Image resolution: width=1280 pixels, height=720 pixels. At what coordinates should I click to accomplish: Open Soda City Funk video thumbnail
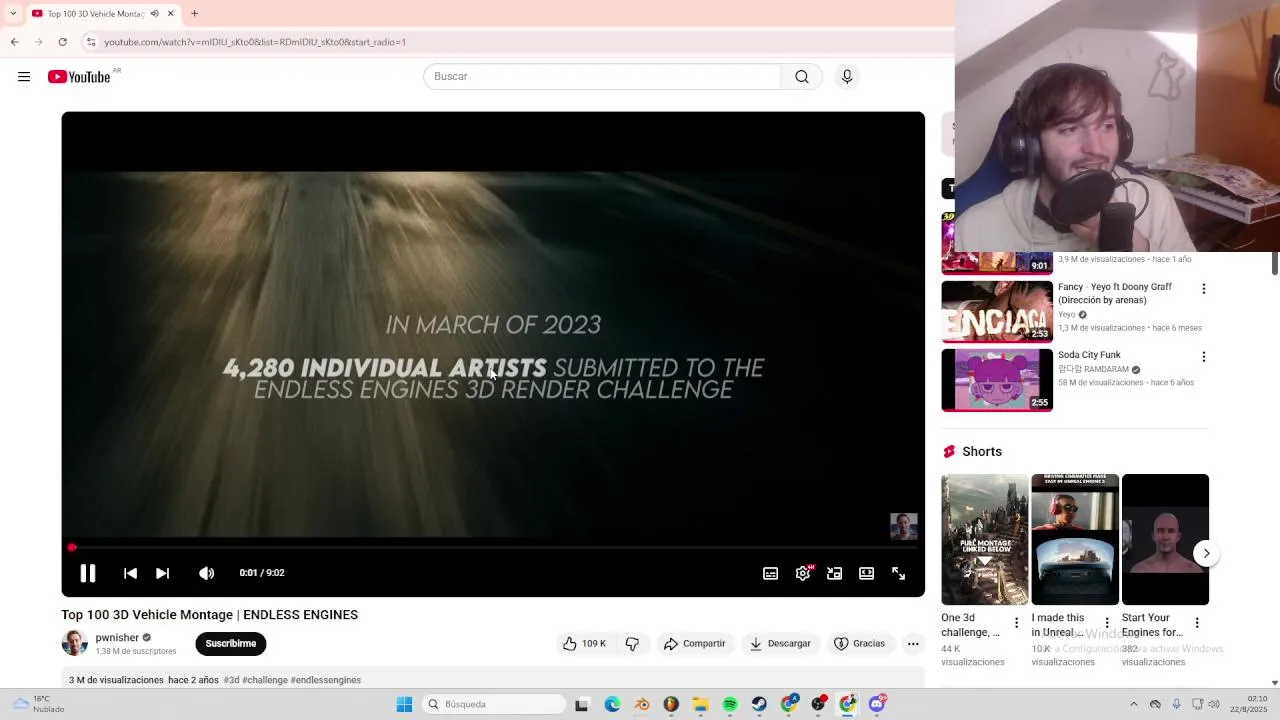tap(997, 380)
